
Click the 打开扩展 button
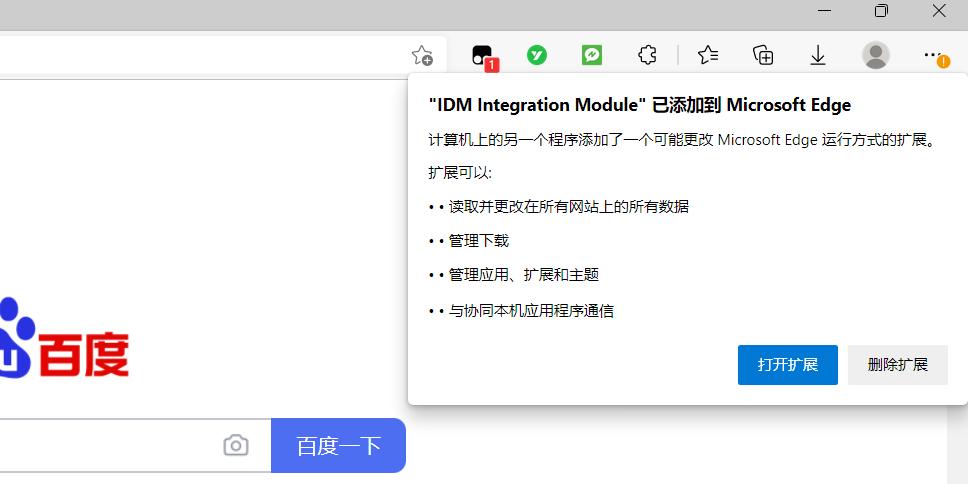tap(788, 365)
